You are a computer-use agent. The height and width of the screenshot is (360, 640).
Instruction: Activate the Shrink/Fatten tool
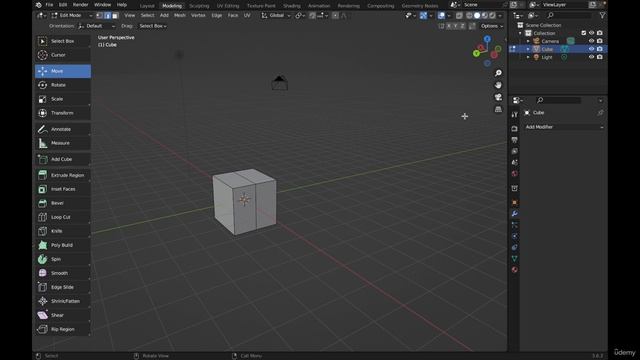pos(62,301)
